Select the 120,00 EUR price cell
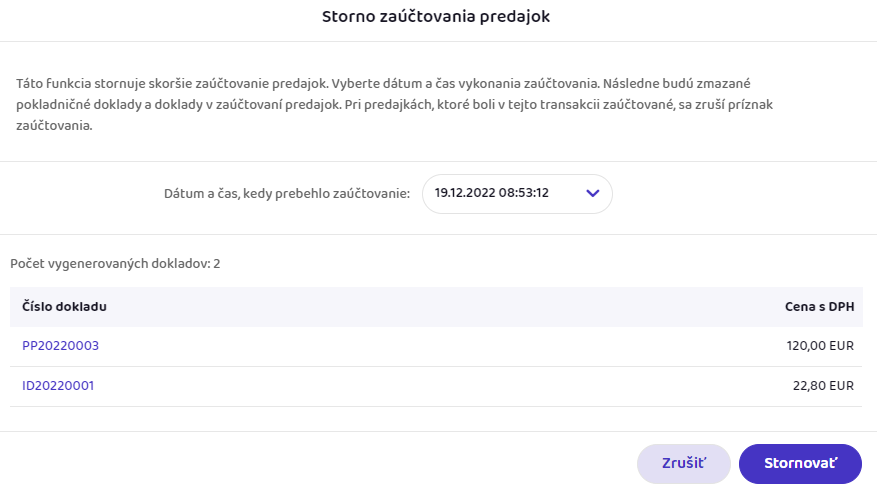Viewport: 877px width, 488px height. coord(820,346)
